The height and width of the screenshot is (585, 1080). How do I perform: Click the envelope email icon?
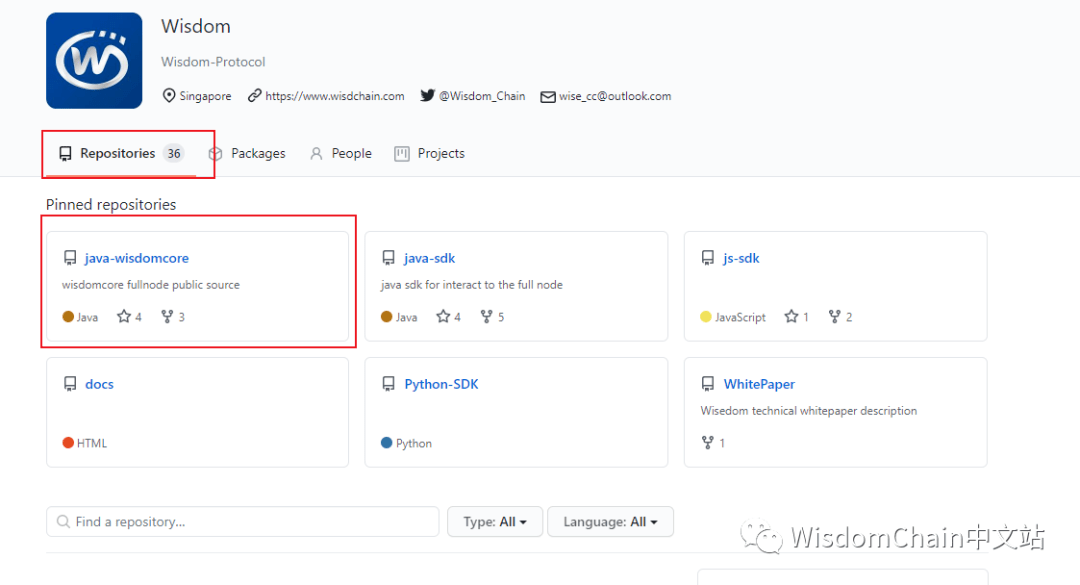(x=548, y=96)
